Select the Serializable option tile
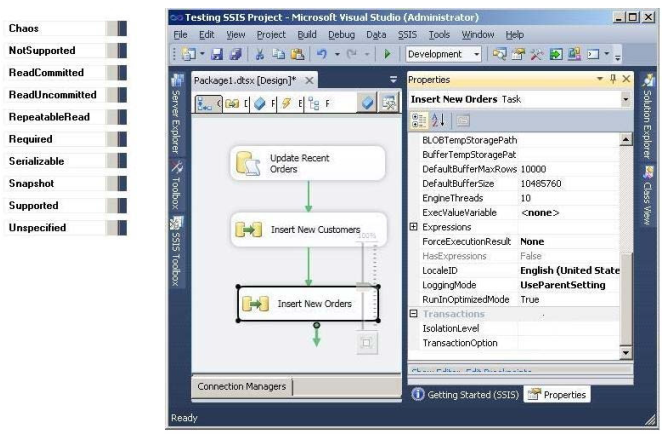666x435 pixels. 66,161
